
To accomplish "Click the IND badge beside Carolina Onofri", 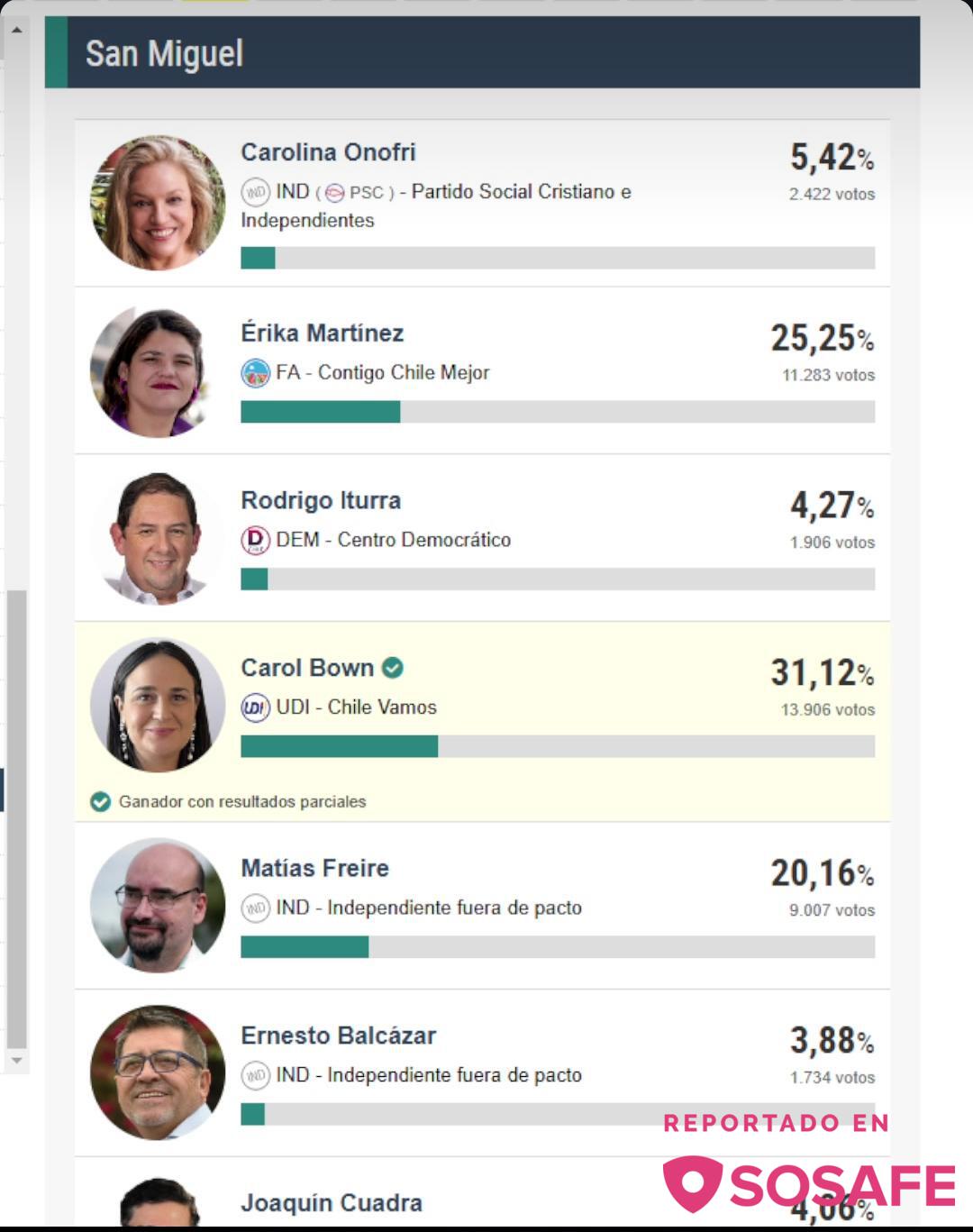I will 256,192.
